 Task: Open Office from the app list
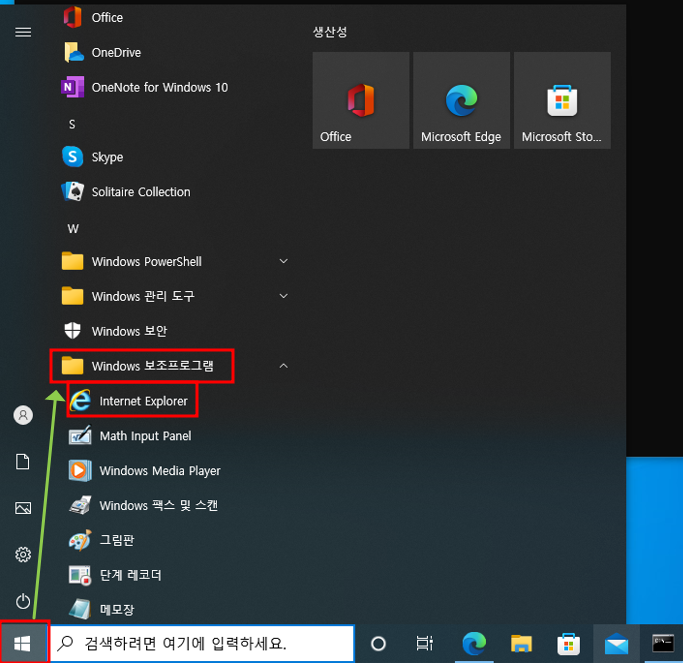(x=174, y=17)
